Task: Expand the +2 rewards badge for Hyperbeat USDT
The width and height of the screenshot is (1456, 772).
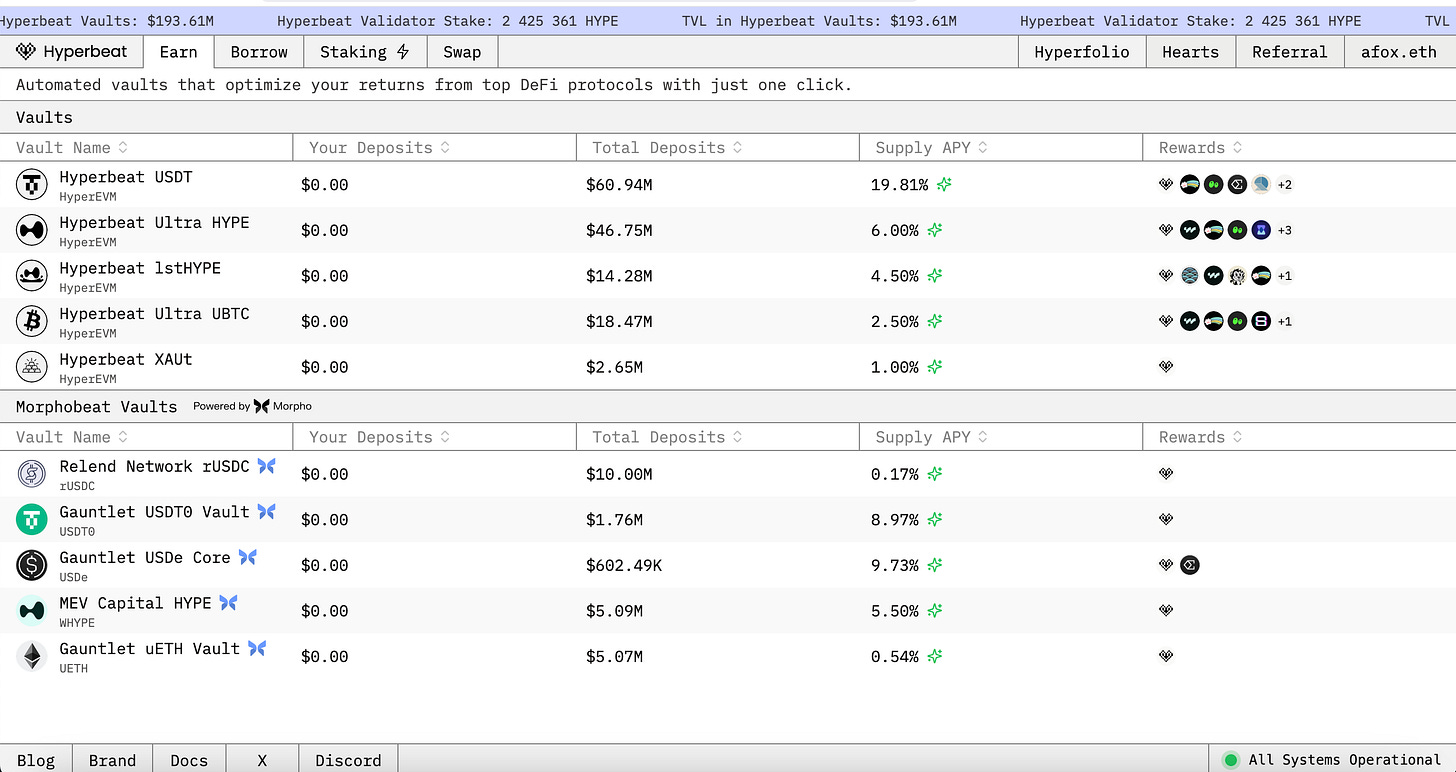Action: pos(1285,185)
